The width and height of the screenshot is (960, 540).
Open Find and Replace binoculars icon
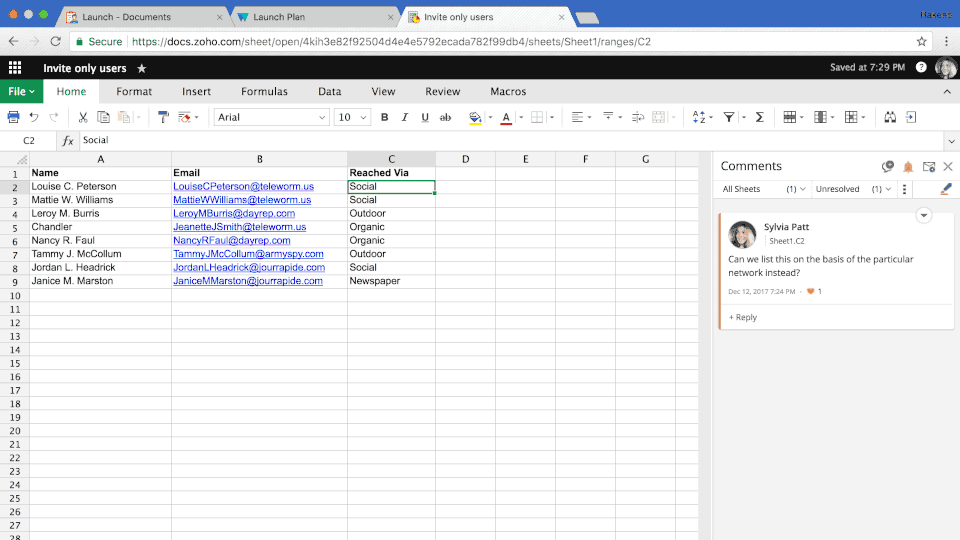click(x=890, y=117)
